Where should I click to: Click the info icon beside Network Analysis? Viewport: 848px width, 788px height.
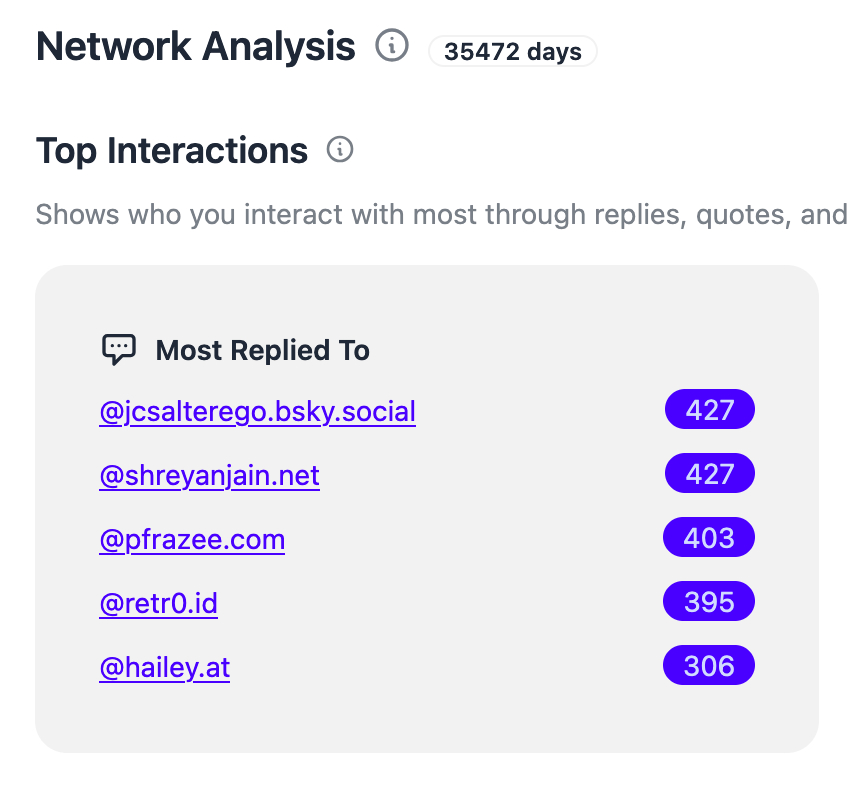coord(392,46)
